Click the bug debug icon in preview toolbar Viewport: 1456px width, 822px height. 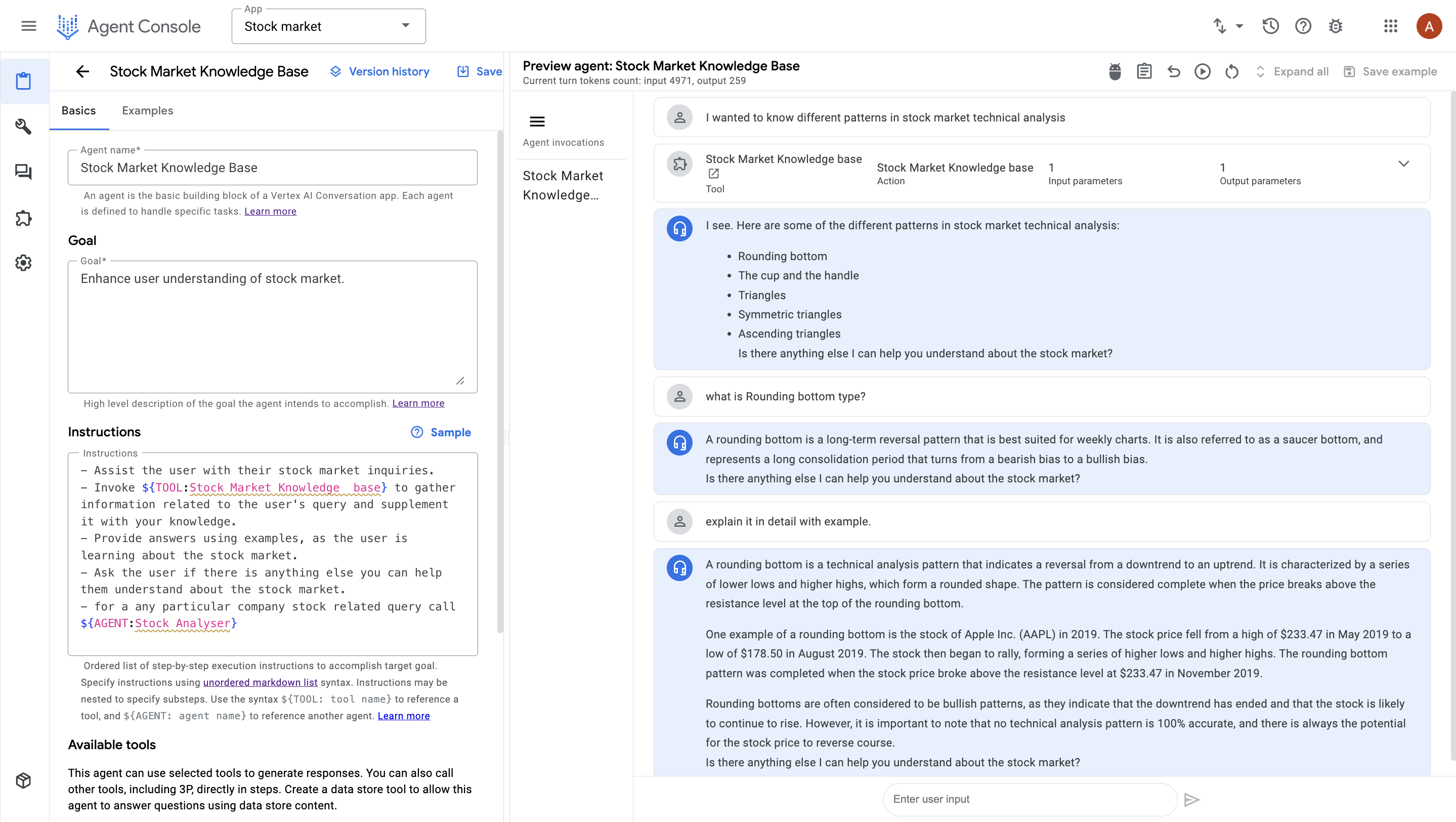[1115, 72]
